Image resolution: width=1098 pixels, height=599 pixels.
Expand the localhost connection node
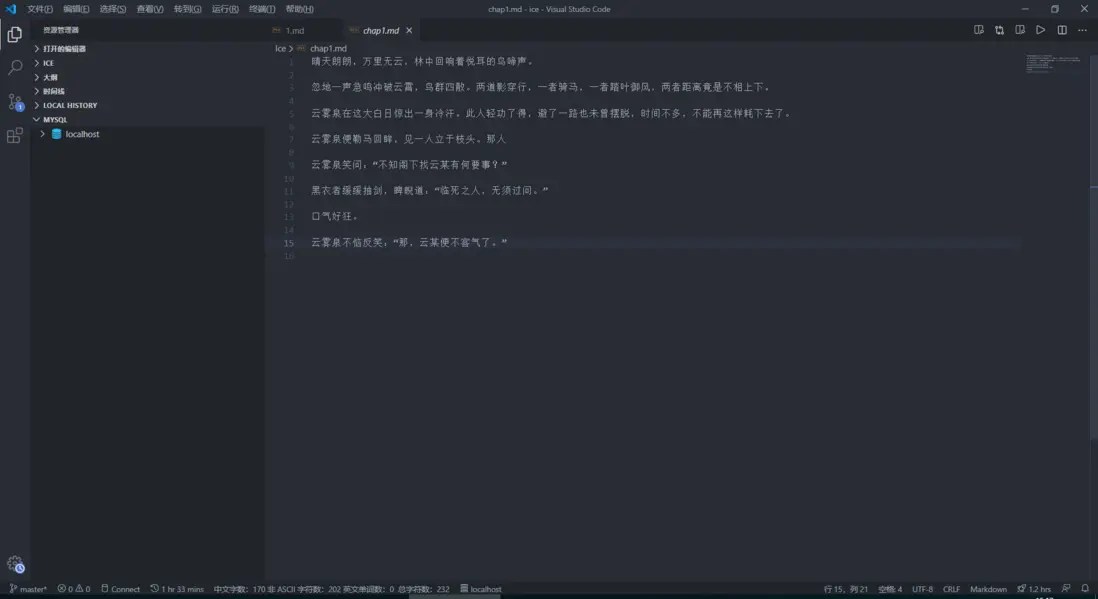click(43, 134)
